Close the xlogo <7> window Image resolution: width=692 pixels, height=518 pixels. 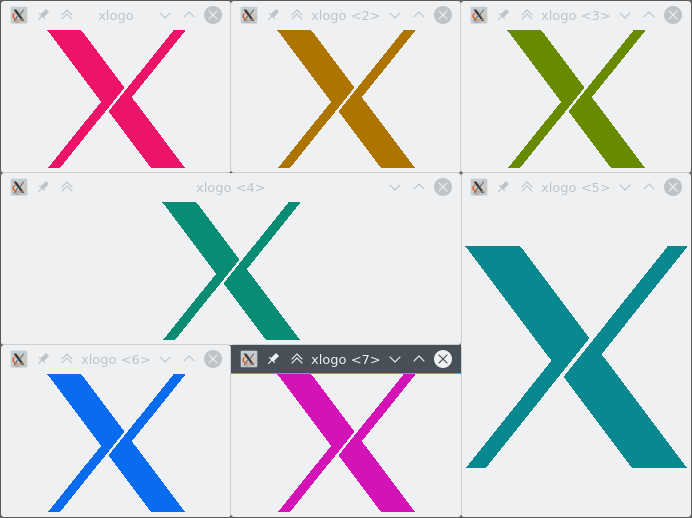point(443,359)
